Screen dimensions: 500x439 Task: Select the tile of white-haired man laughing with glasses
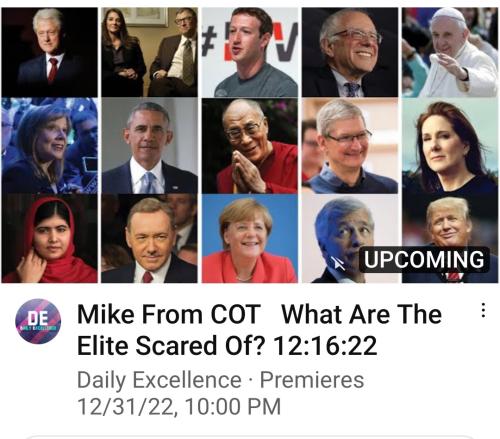(x=350, y=52)
